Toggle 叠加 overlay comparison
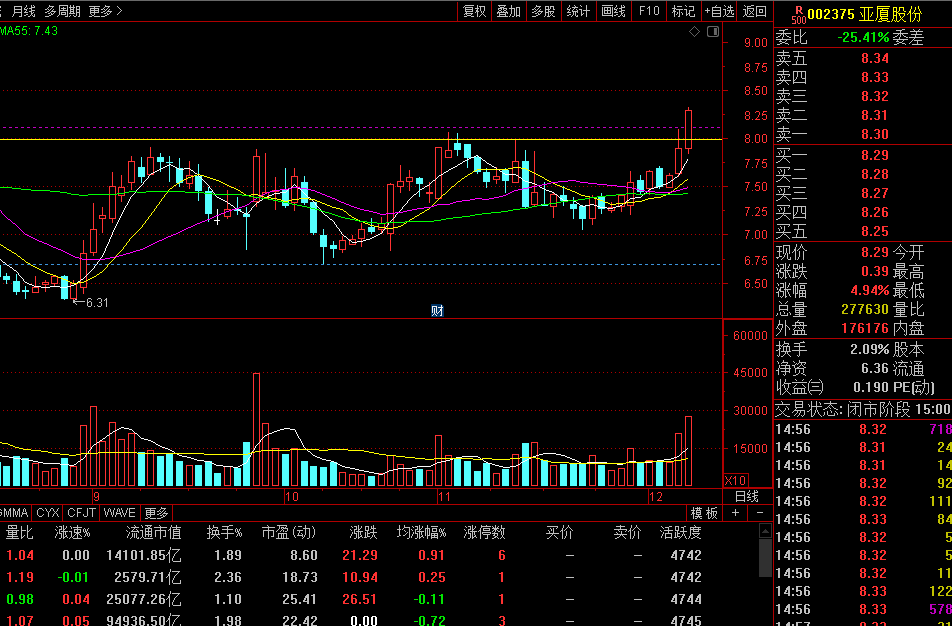The height and width of the screenshot is (626, 952). tap(508, 11)
